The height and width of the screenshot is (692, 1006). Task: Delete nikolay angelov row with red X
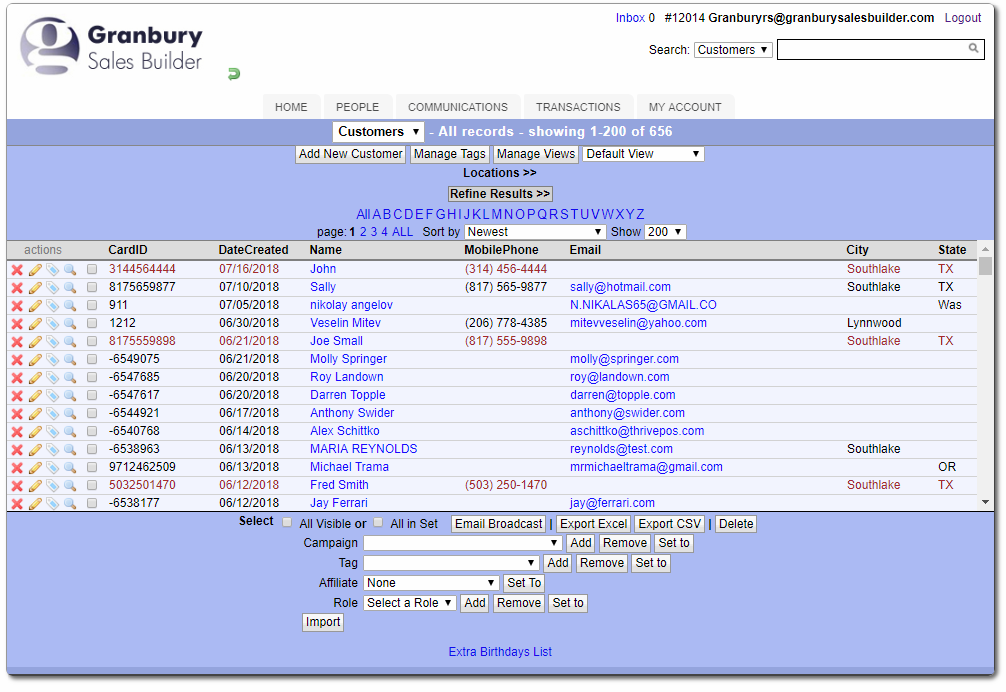(x=17, y=305)
